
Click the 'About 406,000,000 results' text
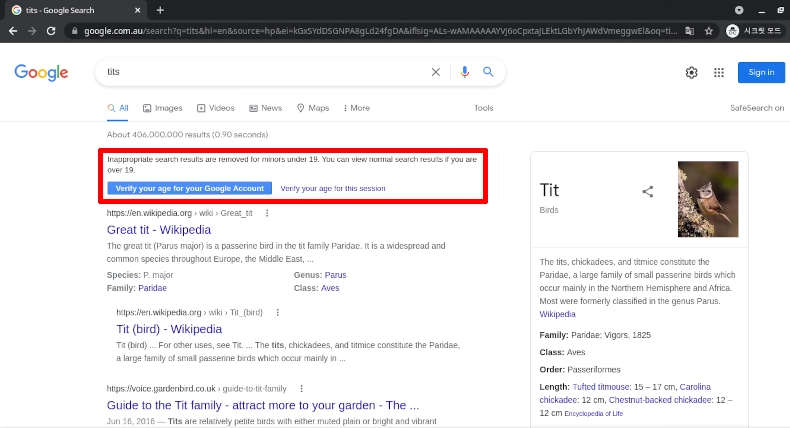187,135
